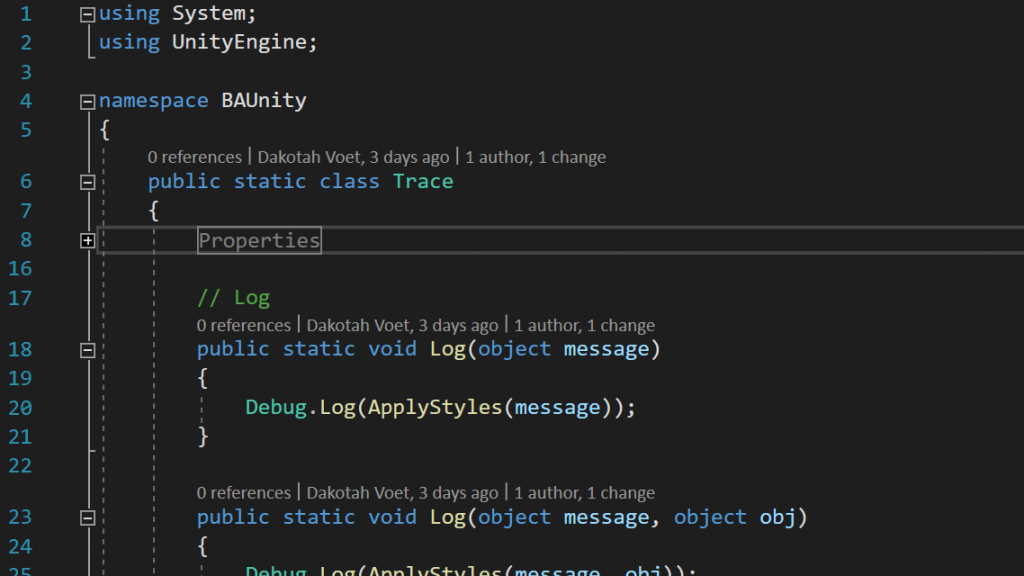Collapse the BAUnity namespace block

click(x=87, y=101)
